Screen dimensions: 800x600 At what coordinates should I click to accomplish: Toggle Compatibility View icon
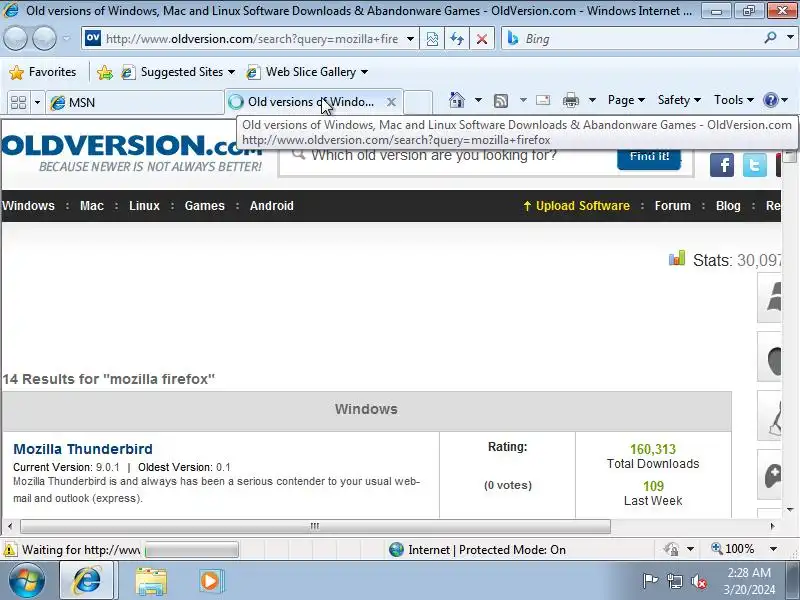[432, 39]
